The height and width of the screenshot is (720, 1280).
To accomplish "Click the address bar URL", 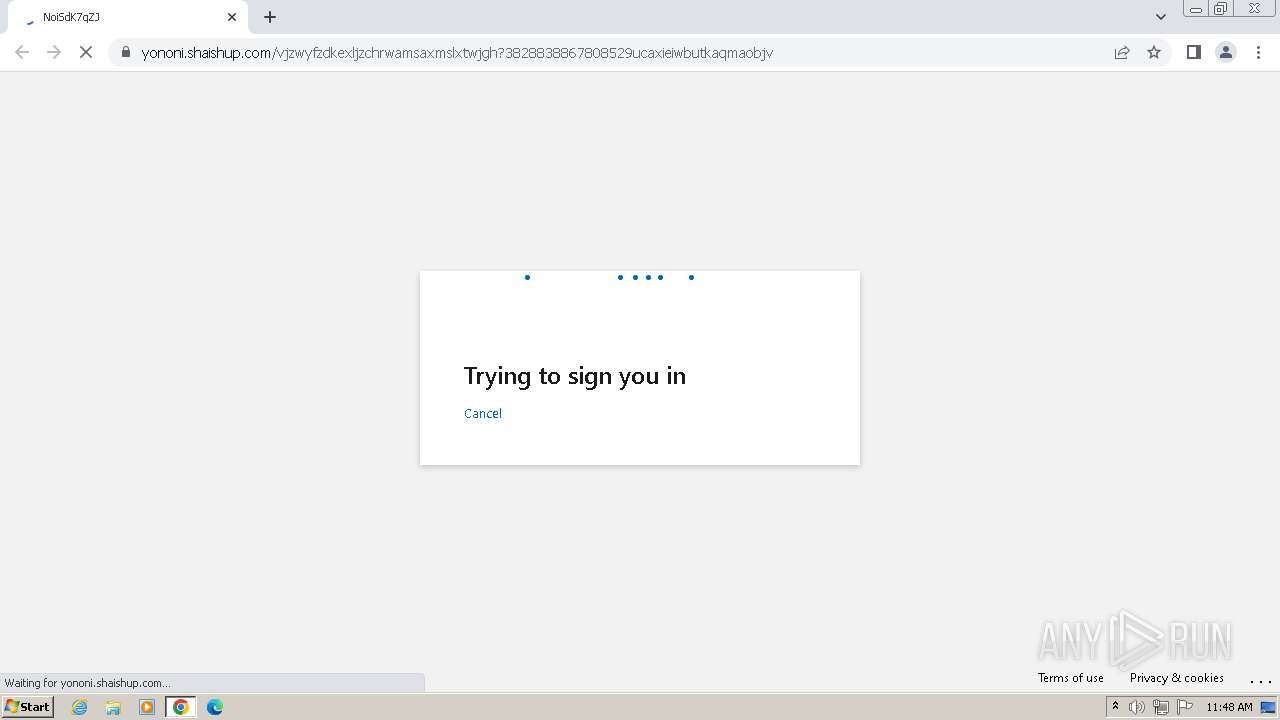I will tap(457, 53).
